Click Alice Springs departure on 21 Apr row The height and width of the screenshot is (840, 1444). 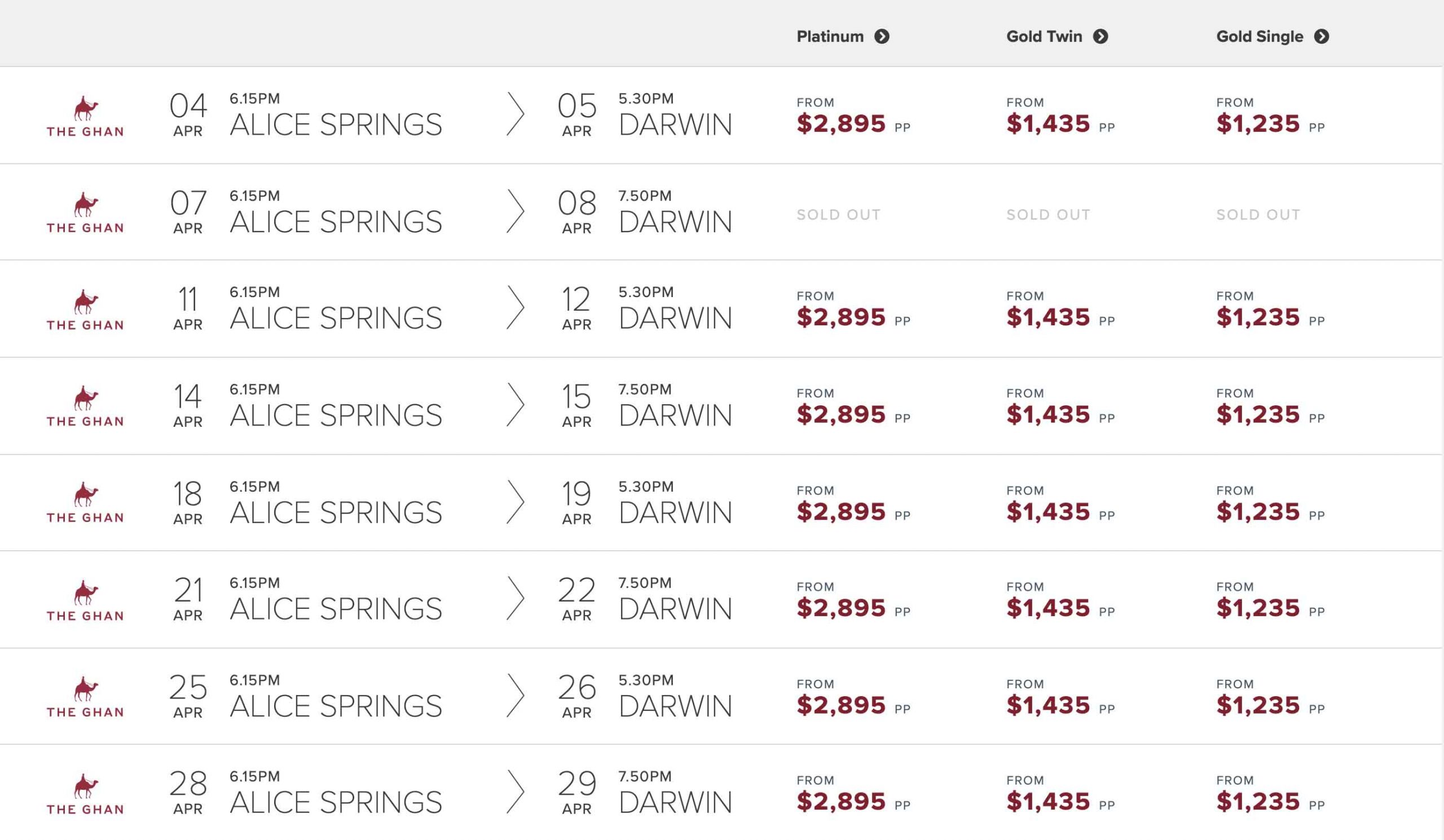pyautogui.click(x=336, y=608)
